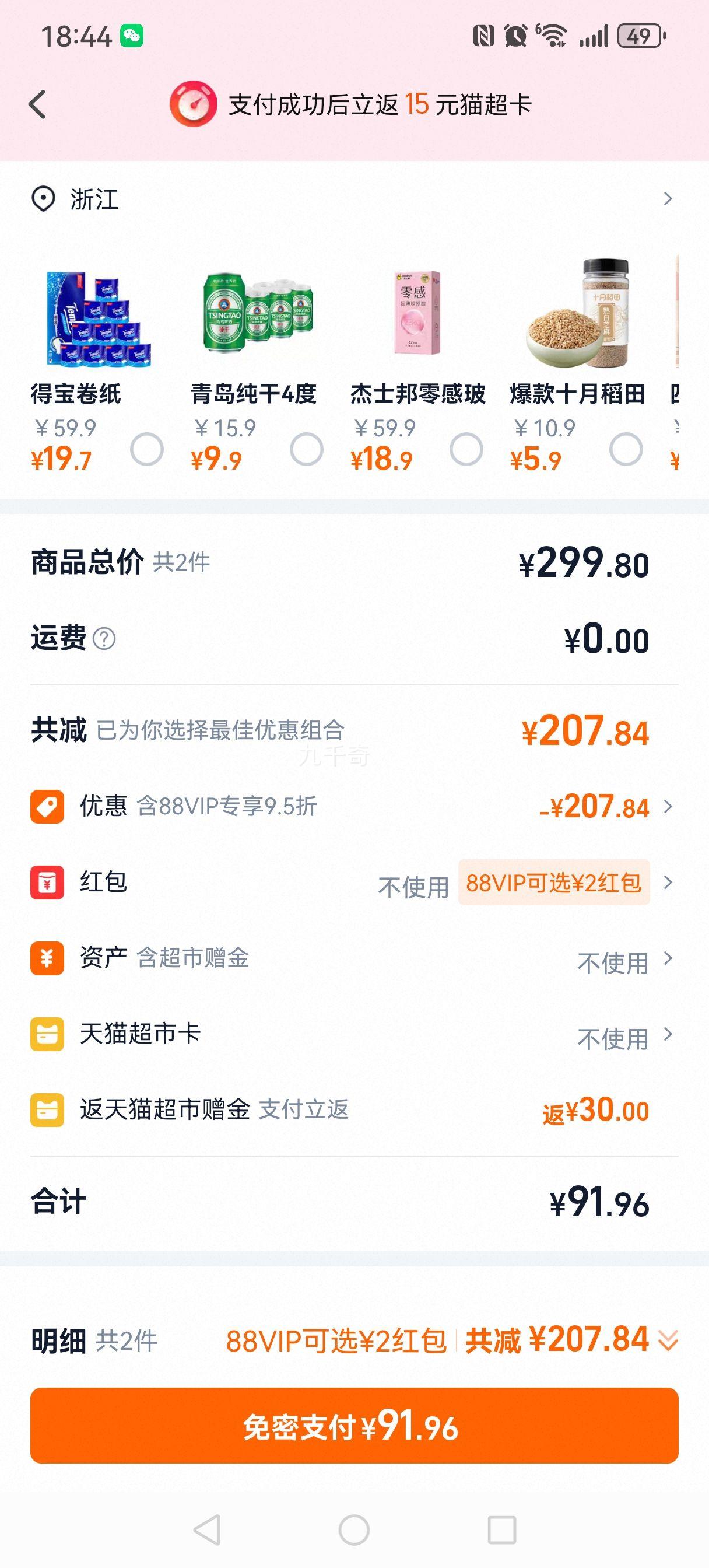This screenshot has width=709, height=1568.
Task: Tap the back arrow icon
Action: coord(37,104)
